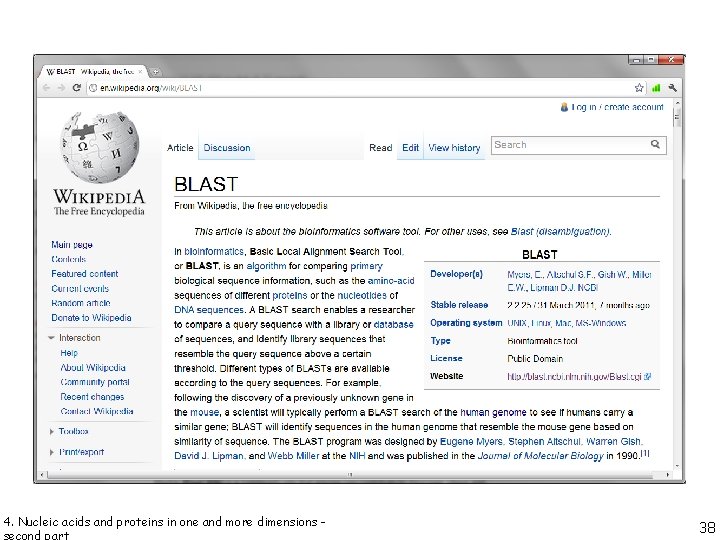
Task: Open the Webb Miller link
Action: click(293, 456)
